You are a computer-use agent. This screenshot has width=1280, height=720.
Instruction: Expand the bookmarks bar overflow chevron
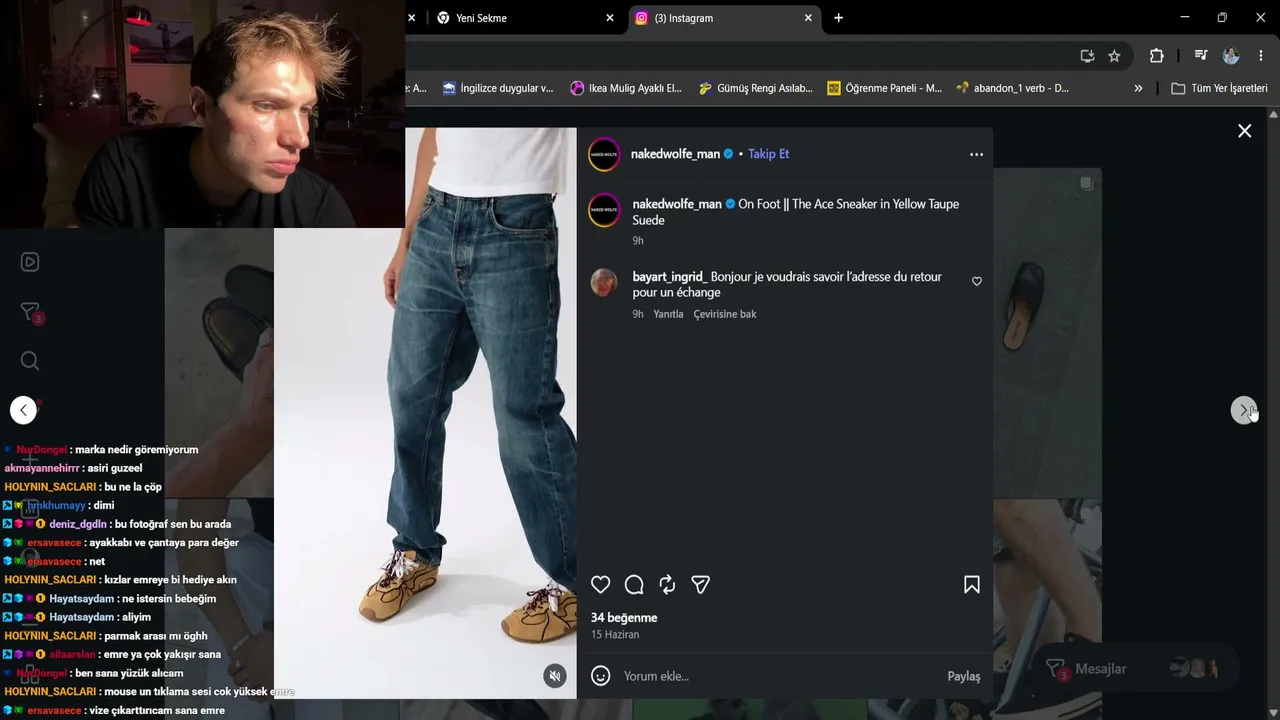(x=1138, y=88)
